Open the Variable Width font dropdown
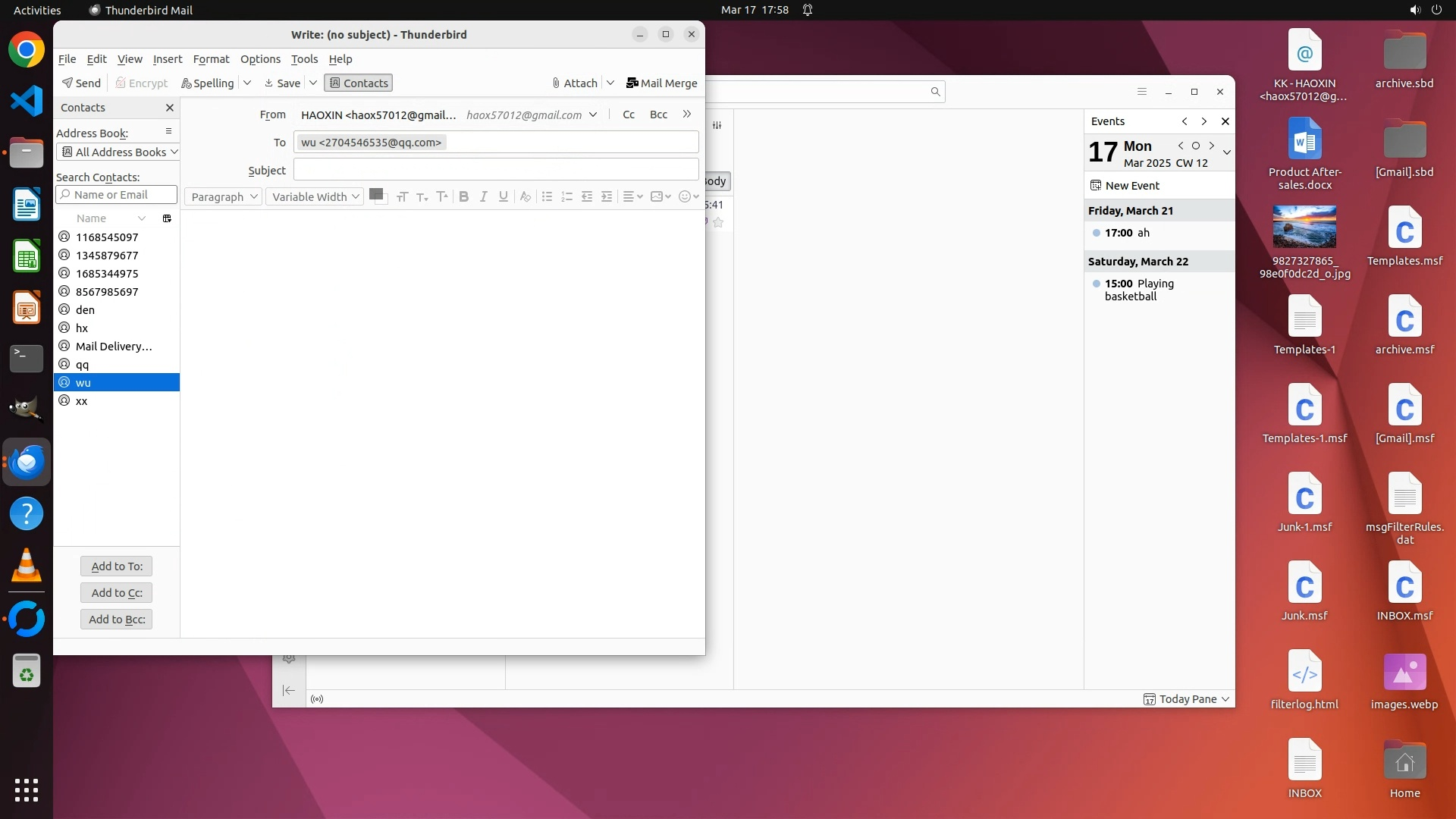The width and height of the screenshot is (1456, 819). pyautogui.click(x=315, y=196)
